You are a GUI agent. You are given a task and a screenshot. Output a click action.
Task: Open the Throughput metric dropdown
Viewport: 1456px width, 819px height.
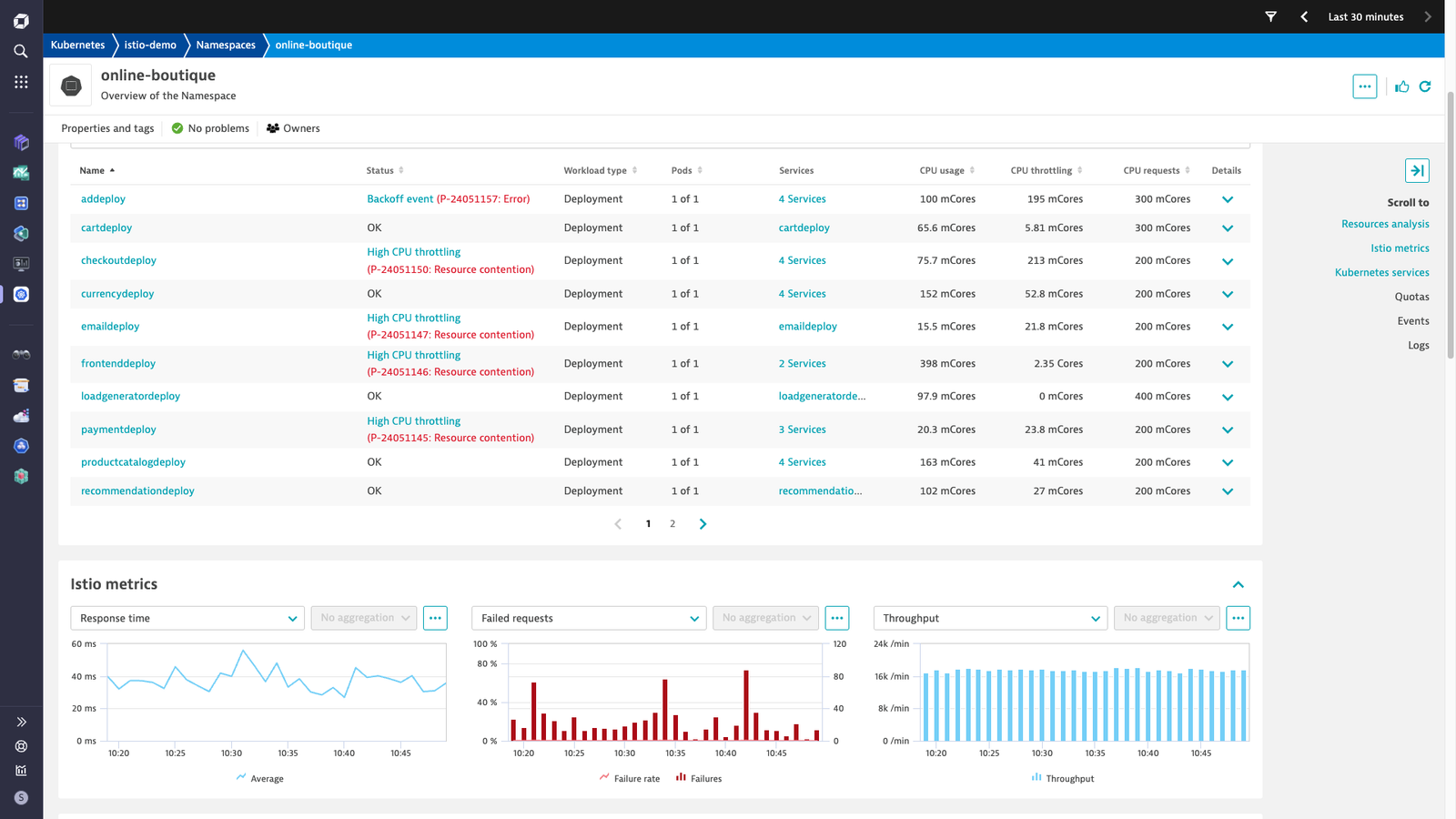pyautogui.click(x=990, y=618)
